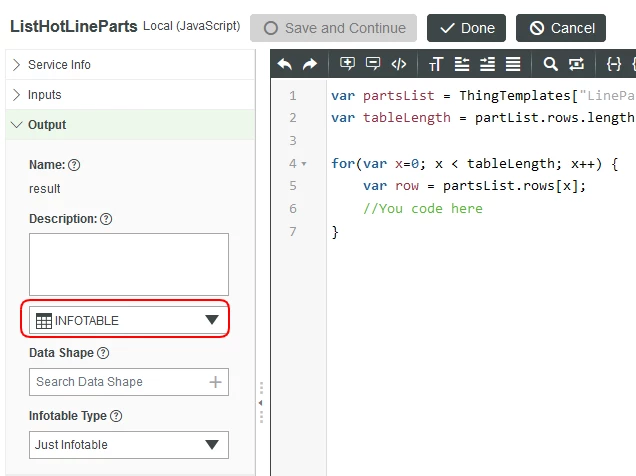636x476 pixels.
Task: Fold the code block at line 4
Action: pyautogui.click(x=304, y=164)
